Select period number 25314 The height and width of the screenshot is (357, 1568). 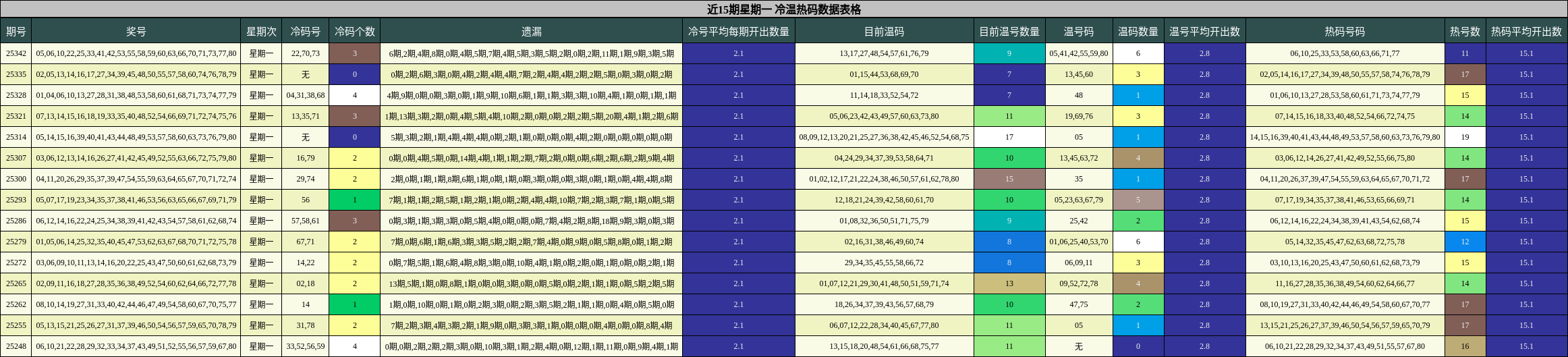click(16, 137)
